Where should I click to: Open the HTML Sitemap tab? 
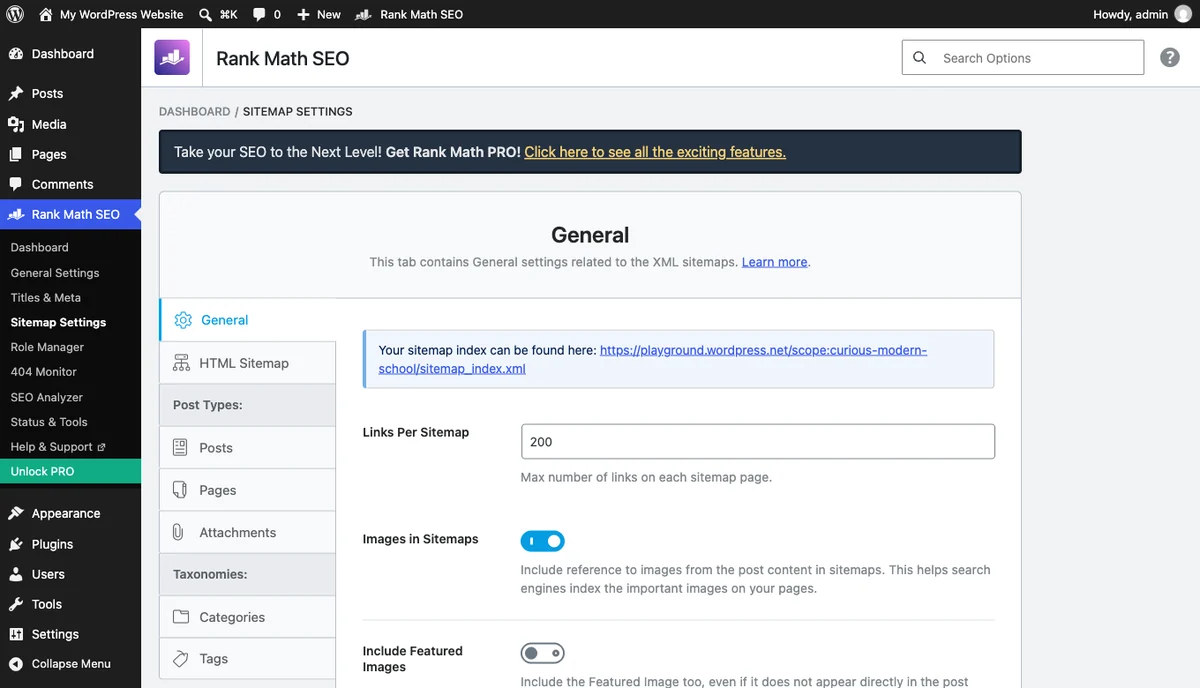(x=248, y=363)
